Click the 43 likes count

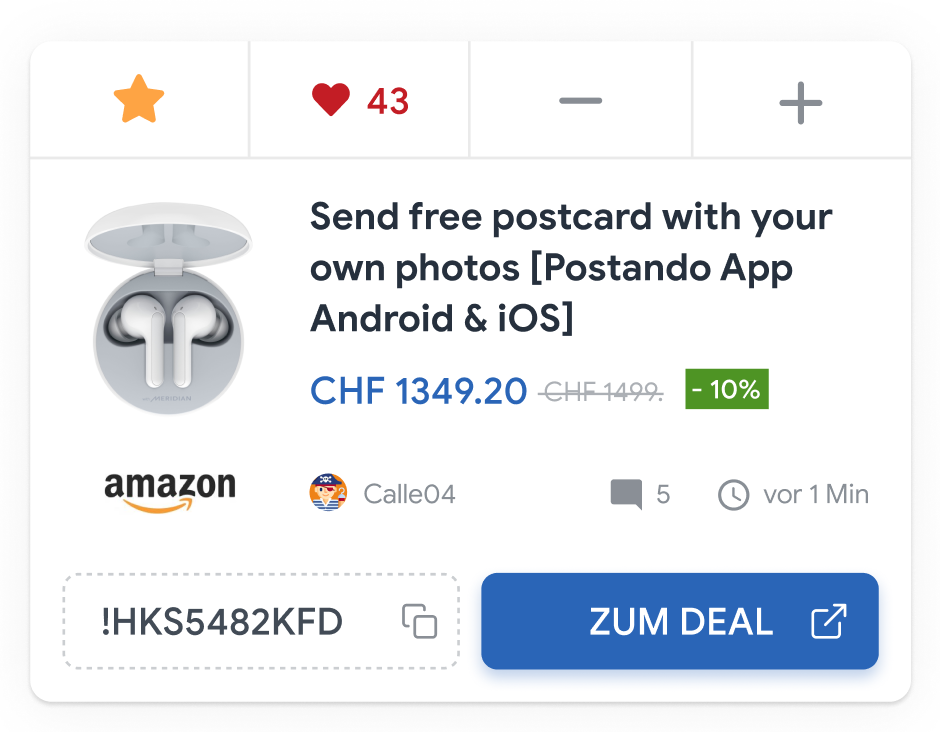[x=388, y=101]
